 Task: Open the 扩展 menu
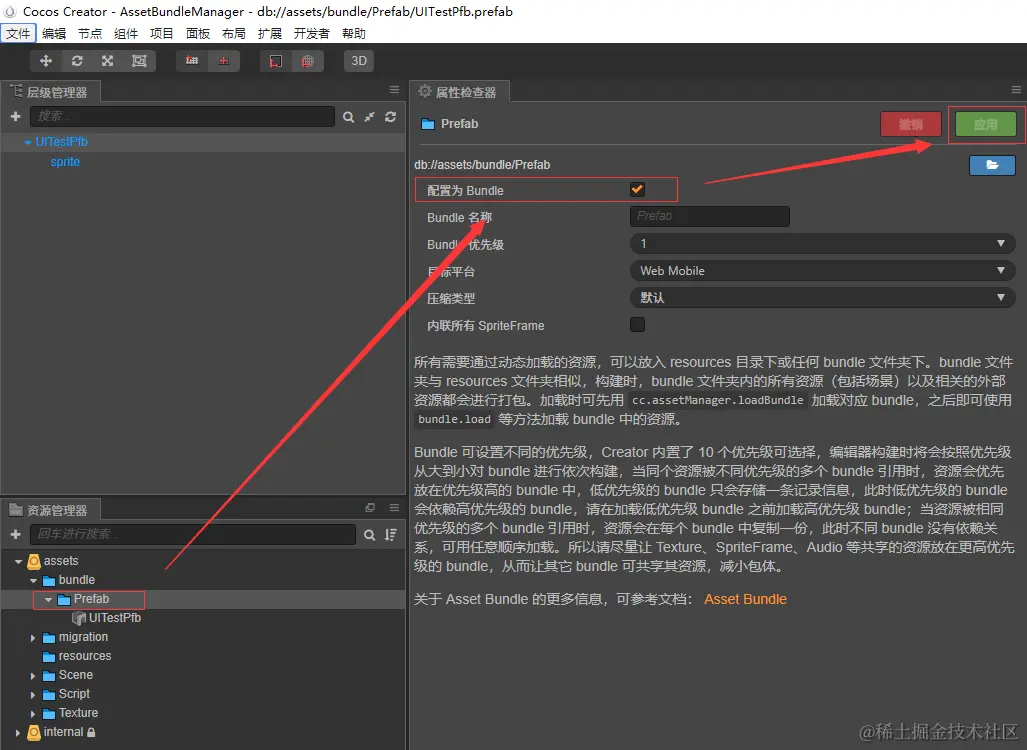pos(270,33)
